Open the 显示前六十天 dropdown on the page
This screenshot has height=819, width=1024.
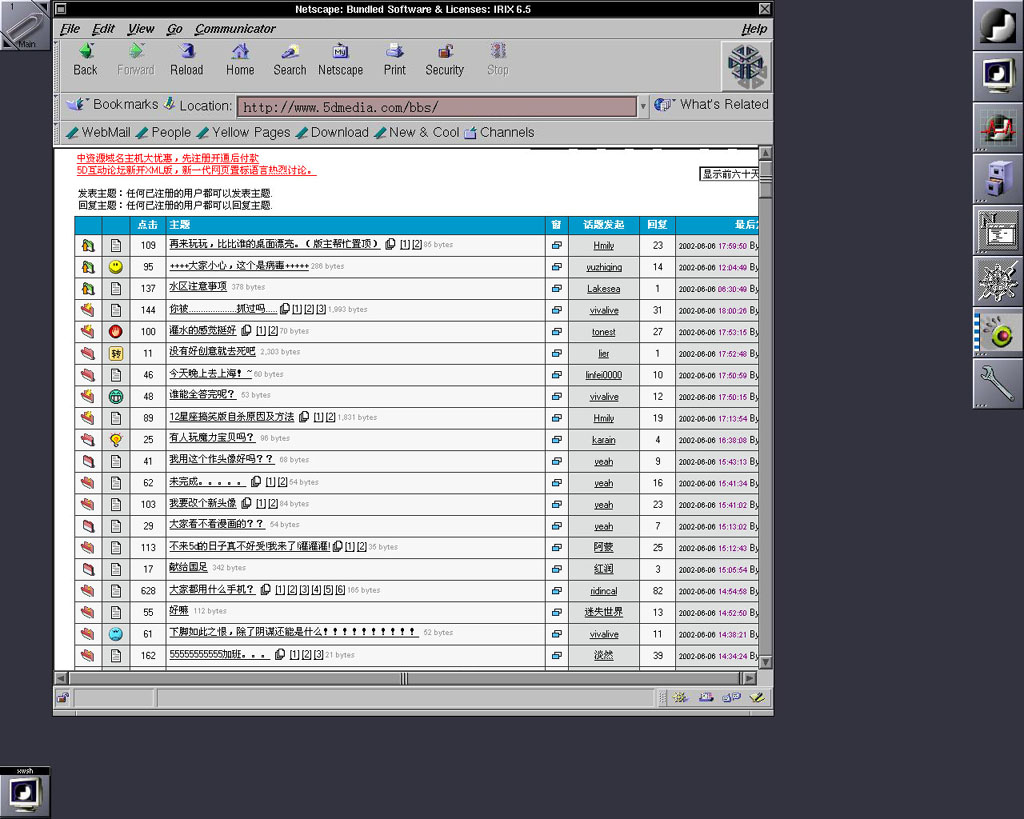click(729, 174)
